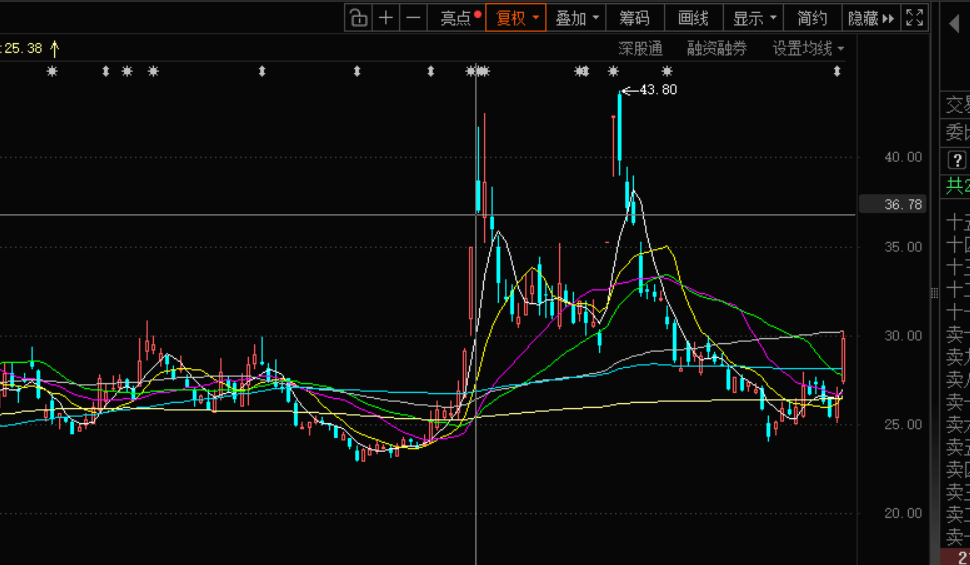Click the 深股通 link
Screen dimensions: 970x565
pyautogui.click(x=640, y=48)
